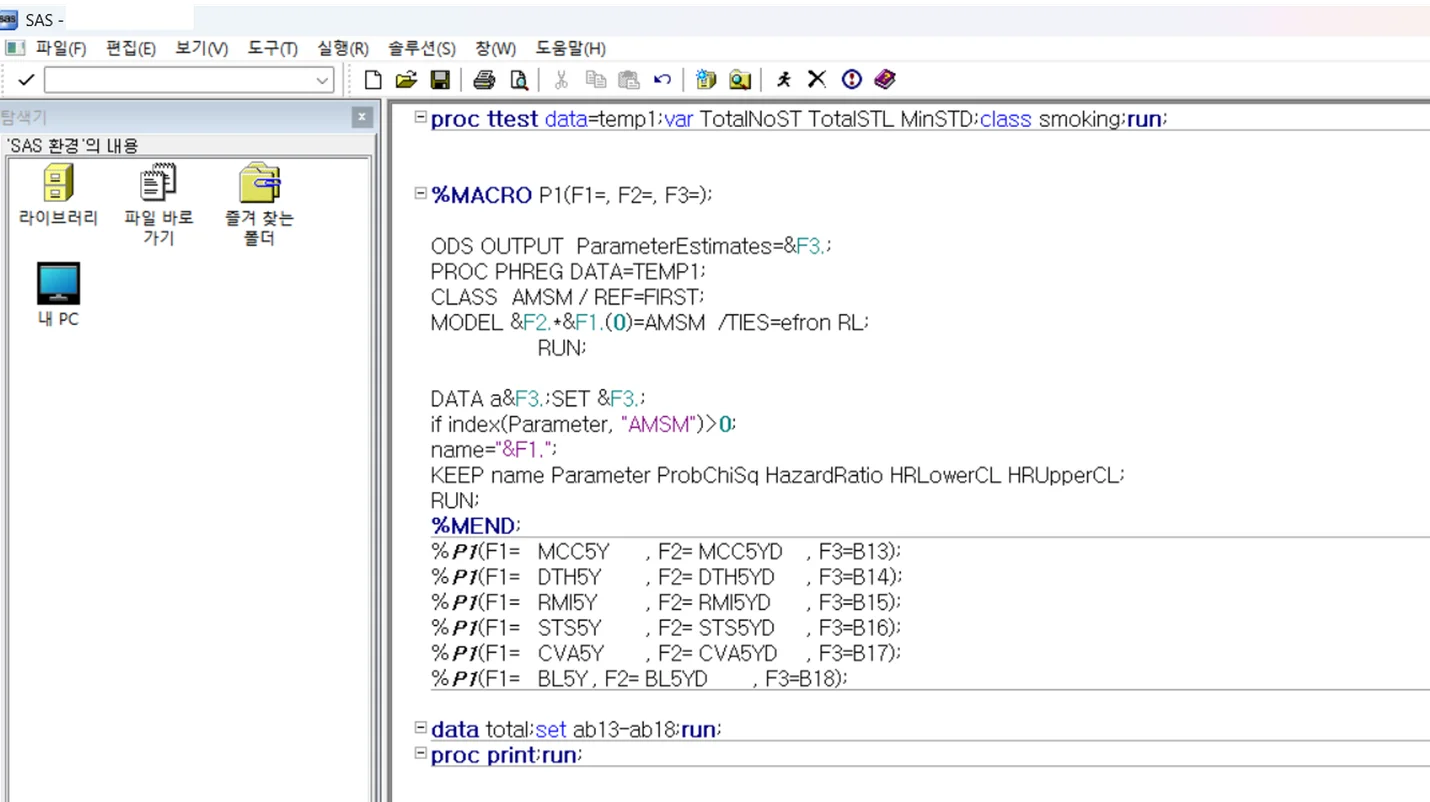Collapse the proc ttest code block
This screenshot has height=802, width=1430.
tap(420, 117)
